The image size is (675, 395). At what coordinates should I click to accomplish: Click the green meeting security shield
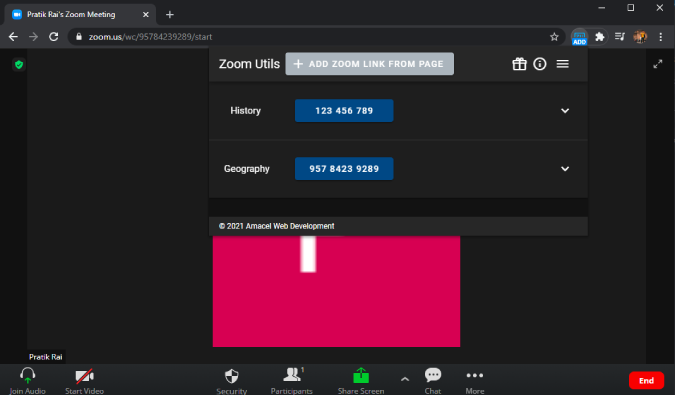click(19, 65)
